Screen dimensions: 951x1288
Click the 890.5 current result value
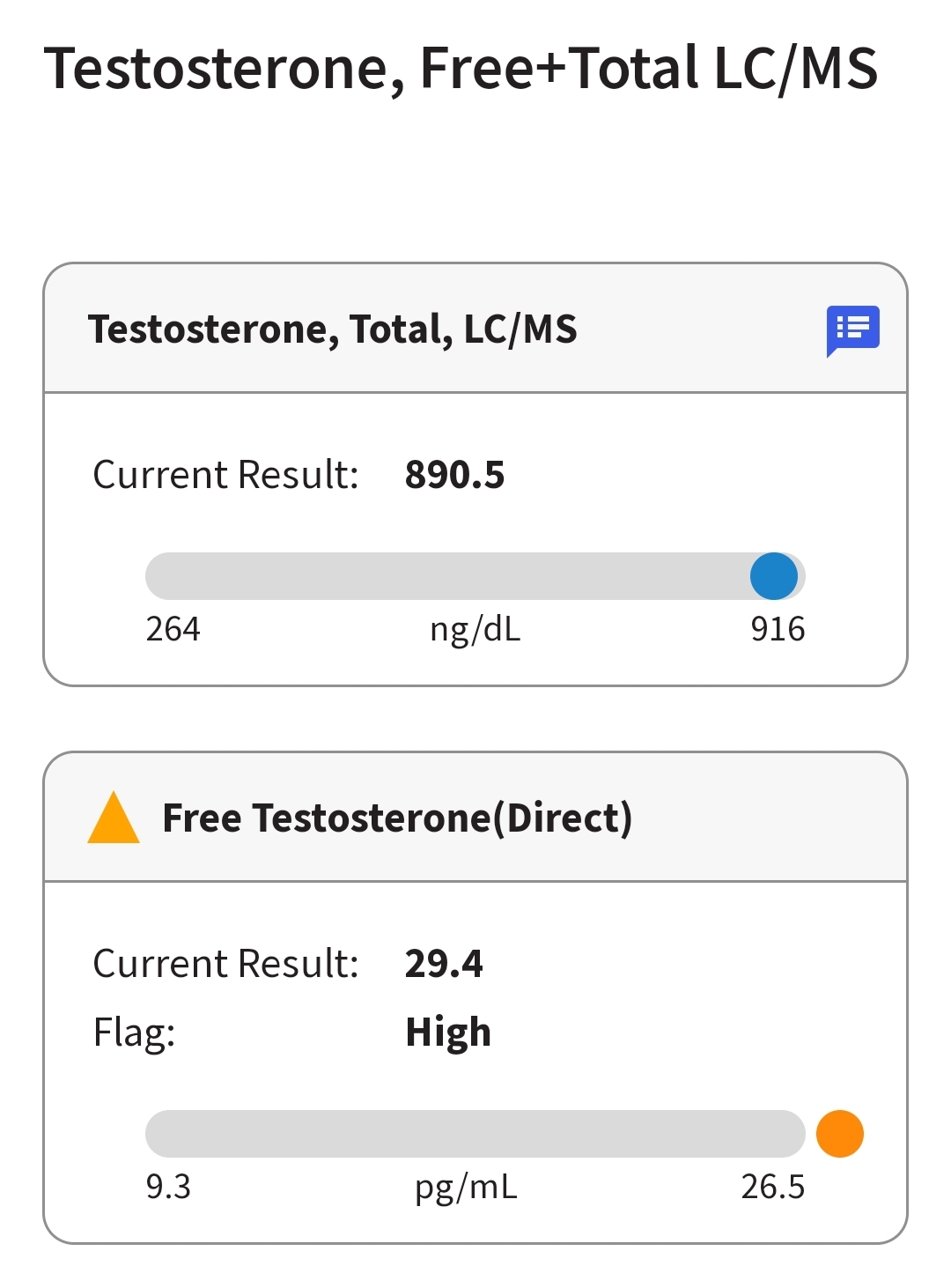click(x=454, y=475)
